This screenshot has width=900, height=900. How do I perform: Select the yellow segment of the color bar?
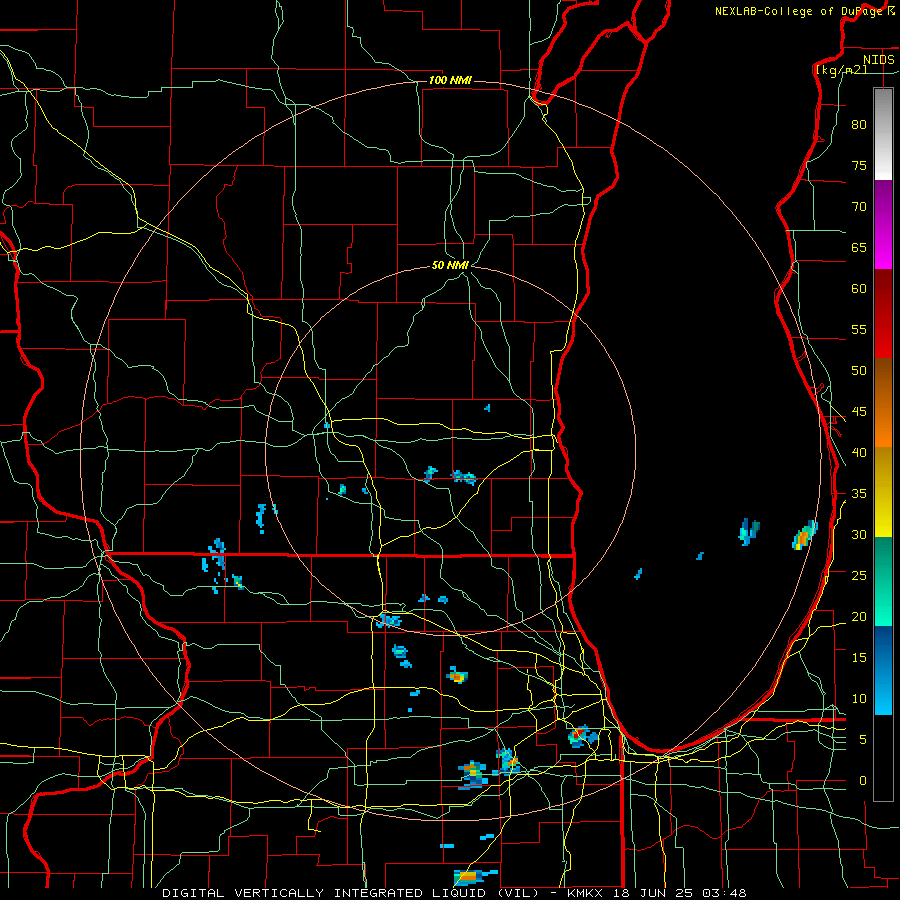[883, 492]
